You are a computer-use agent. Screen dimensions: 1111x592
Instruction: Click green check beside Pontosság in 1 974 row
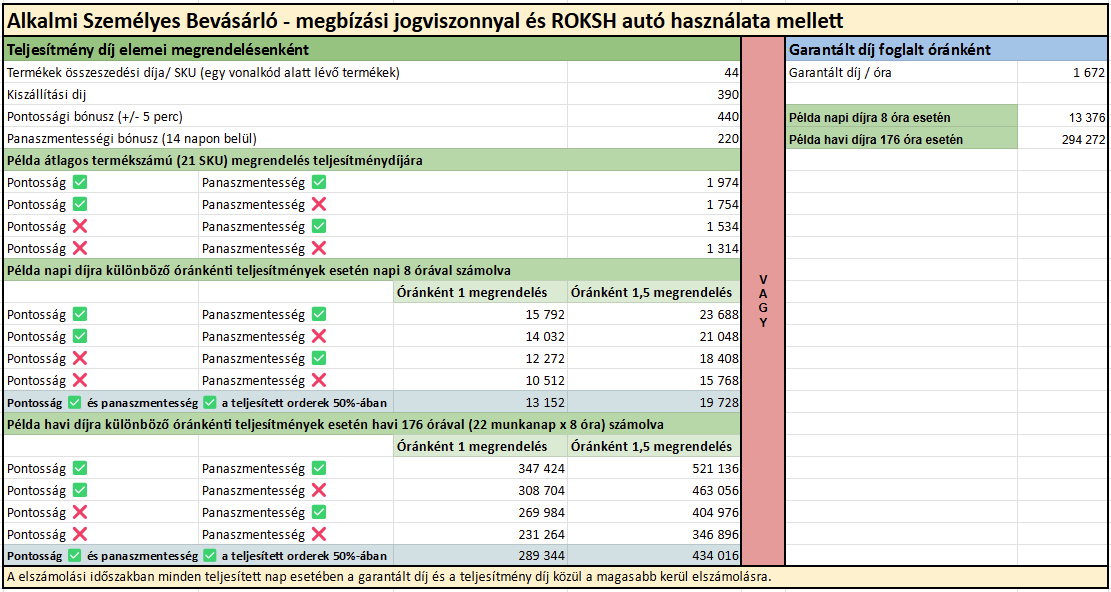tap(80, 183)
